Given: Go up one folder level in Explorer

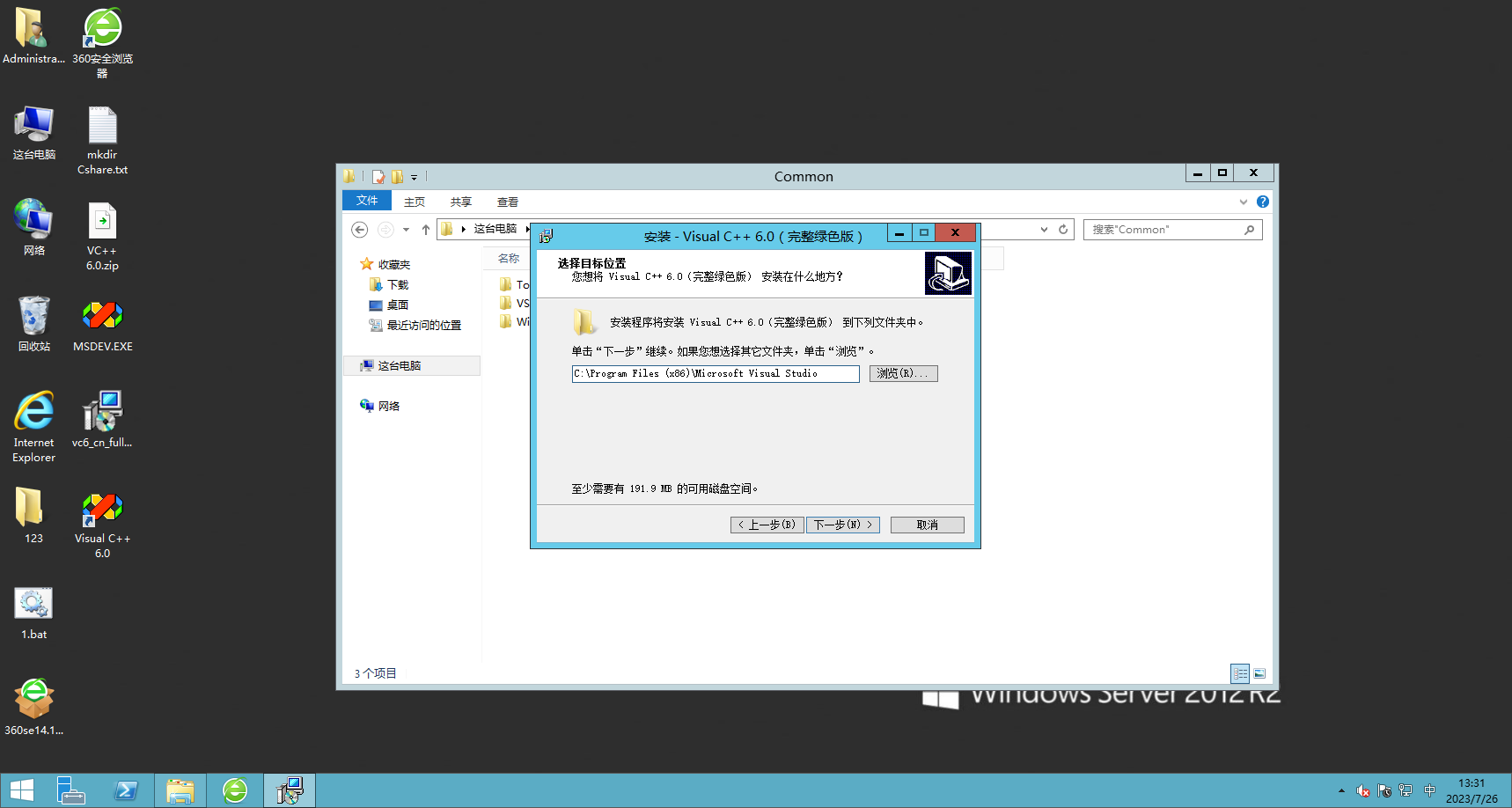Looking at the screenshot, I should 426,230.
